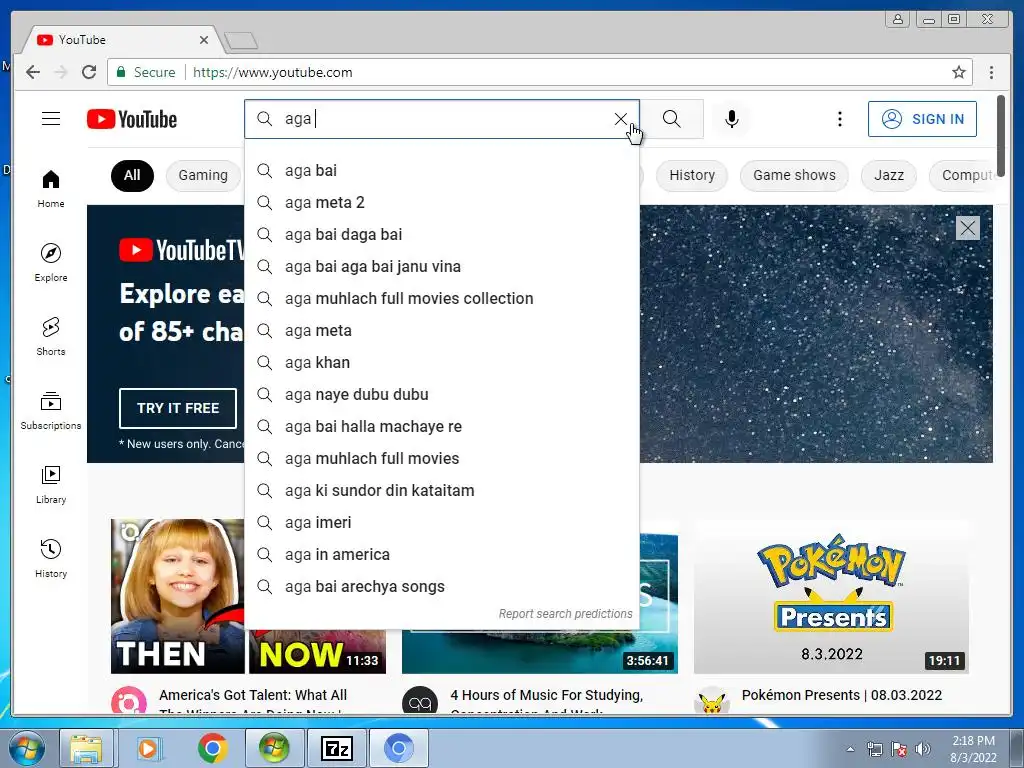Go to Home in the sidebar
The height and width of the screenshot is (768, 1024).
[x=51, y=189]
